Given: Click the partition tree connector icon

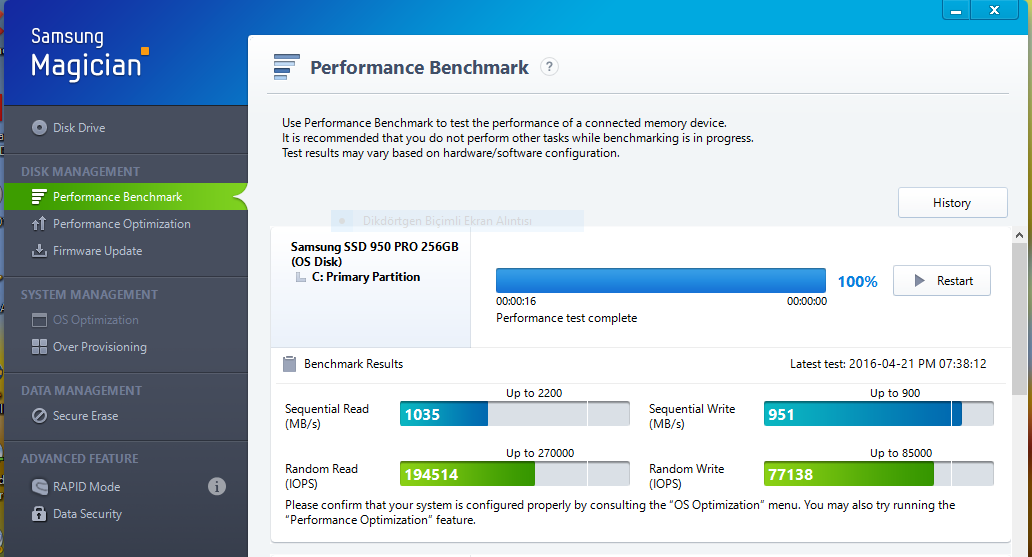Looking at the screenshot, I should click(301, 277).
